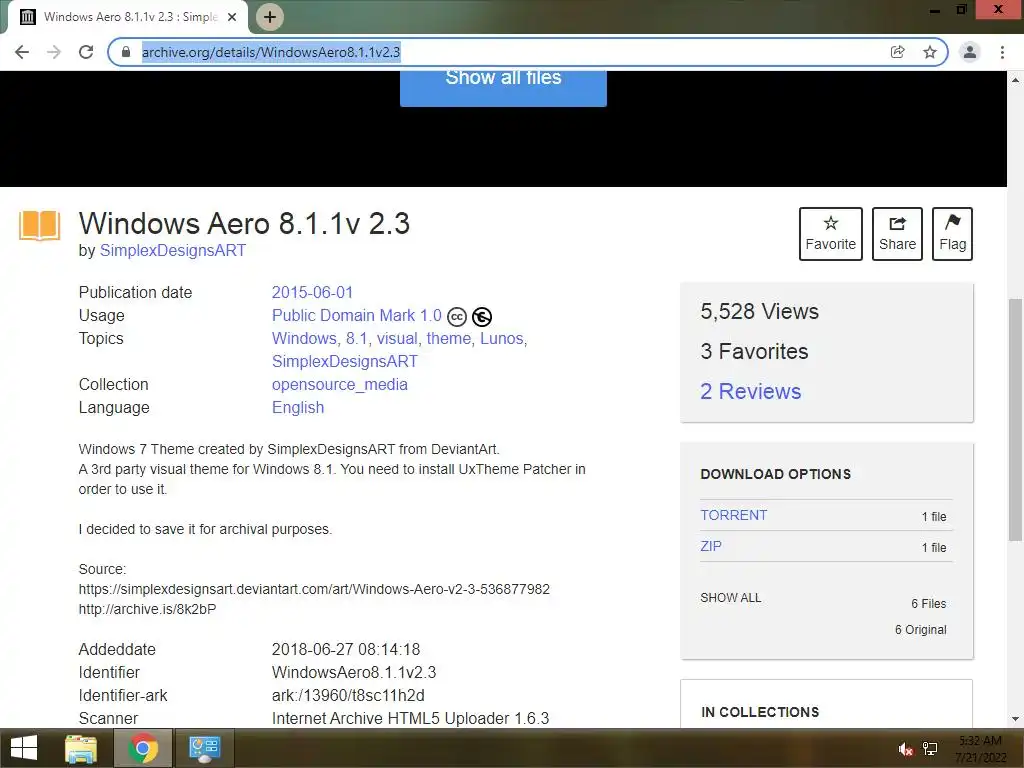Click the scrollbar up arrow
The image size is (1024, 768).
coord(1016,80)
